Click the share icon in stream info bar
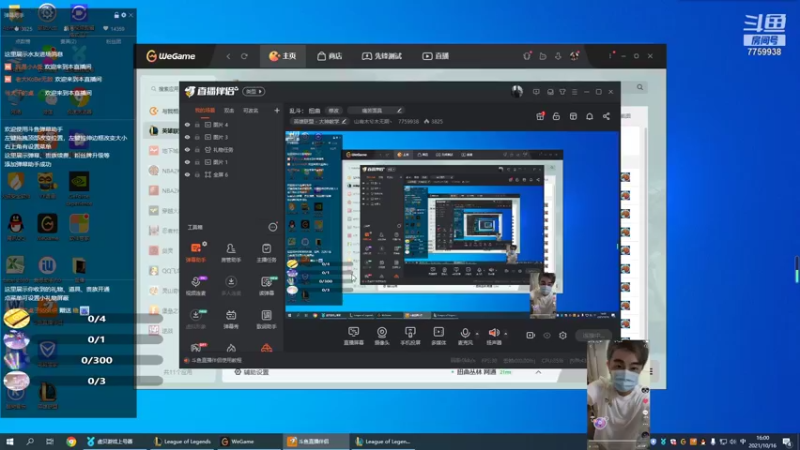 606,116
